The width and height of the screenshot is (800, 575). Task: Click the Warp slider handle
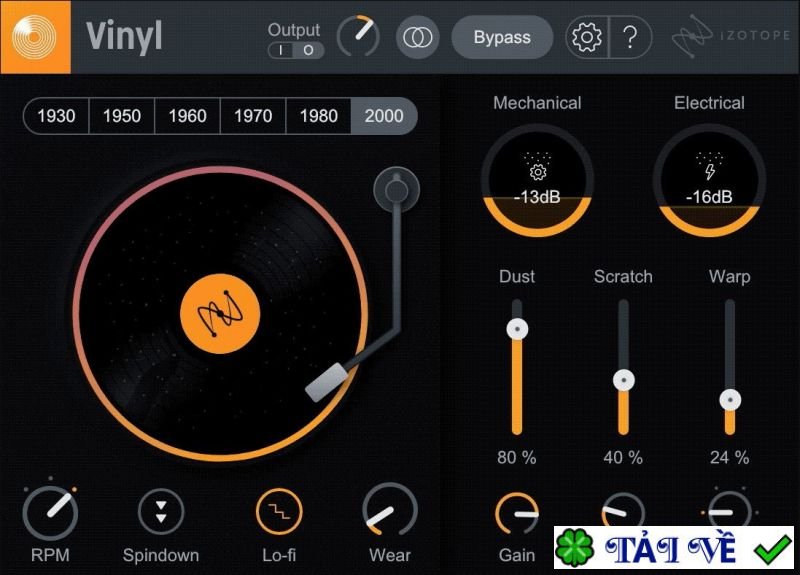[730, 400]
